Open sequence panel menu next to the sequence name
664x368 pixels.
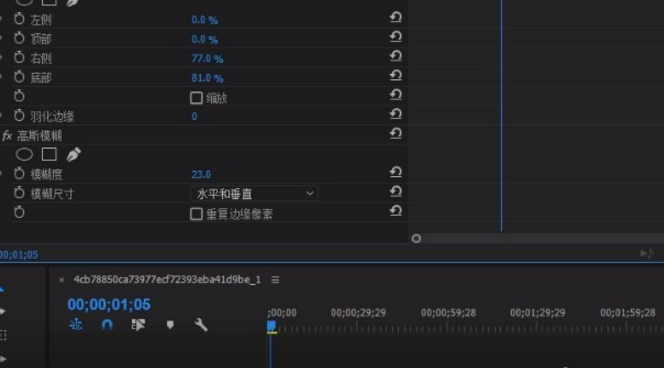click(275, 280)
